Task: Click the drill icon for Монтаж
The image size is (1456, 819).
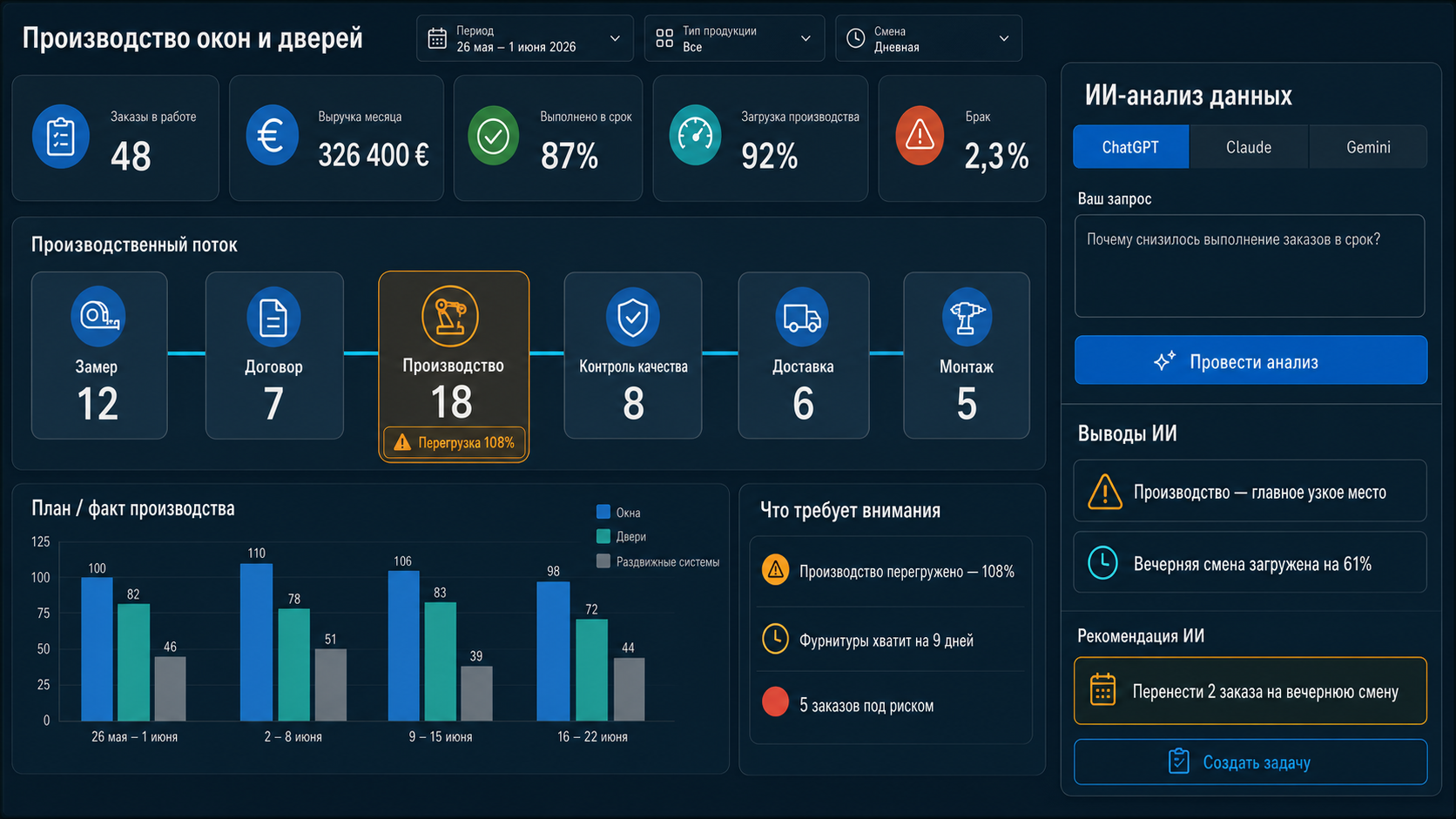Action: (967, 317)
